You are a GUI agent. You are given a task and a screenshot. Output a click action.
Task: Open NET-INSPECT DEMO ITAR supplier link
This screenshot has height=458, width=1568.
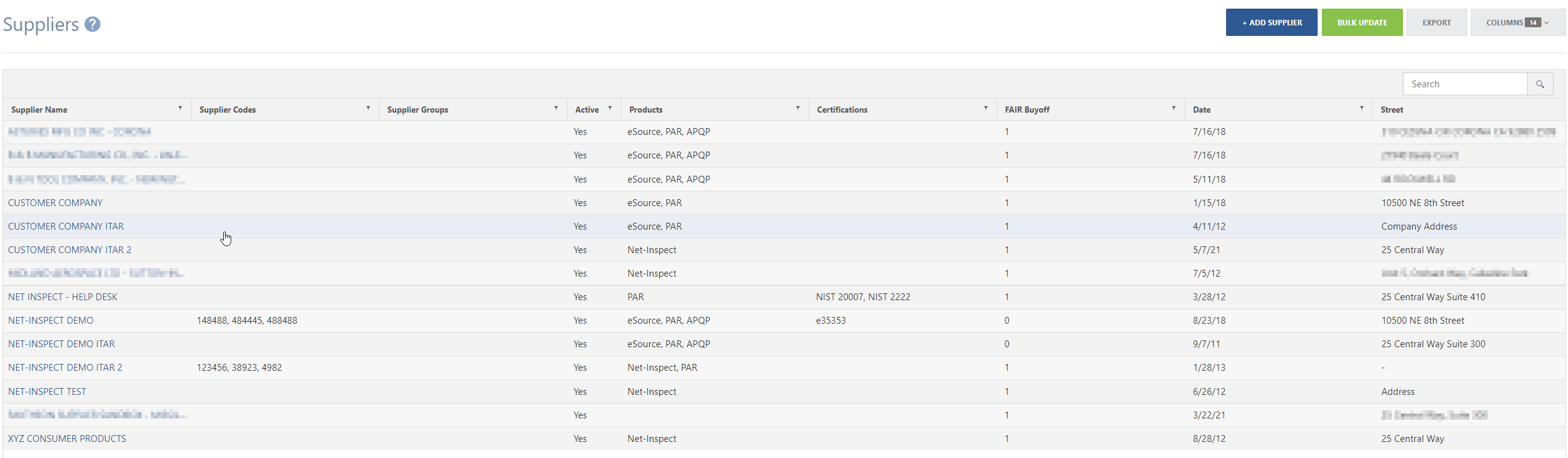click(x=61, y=344)
